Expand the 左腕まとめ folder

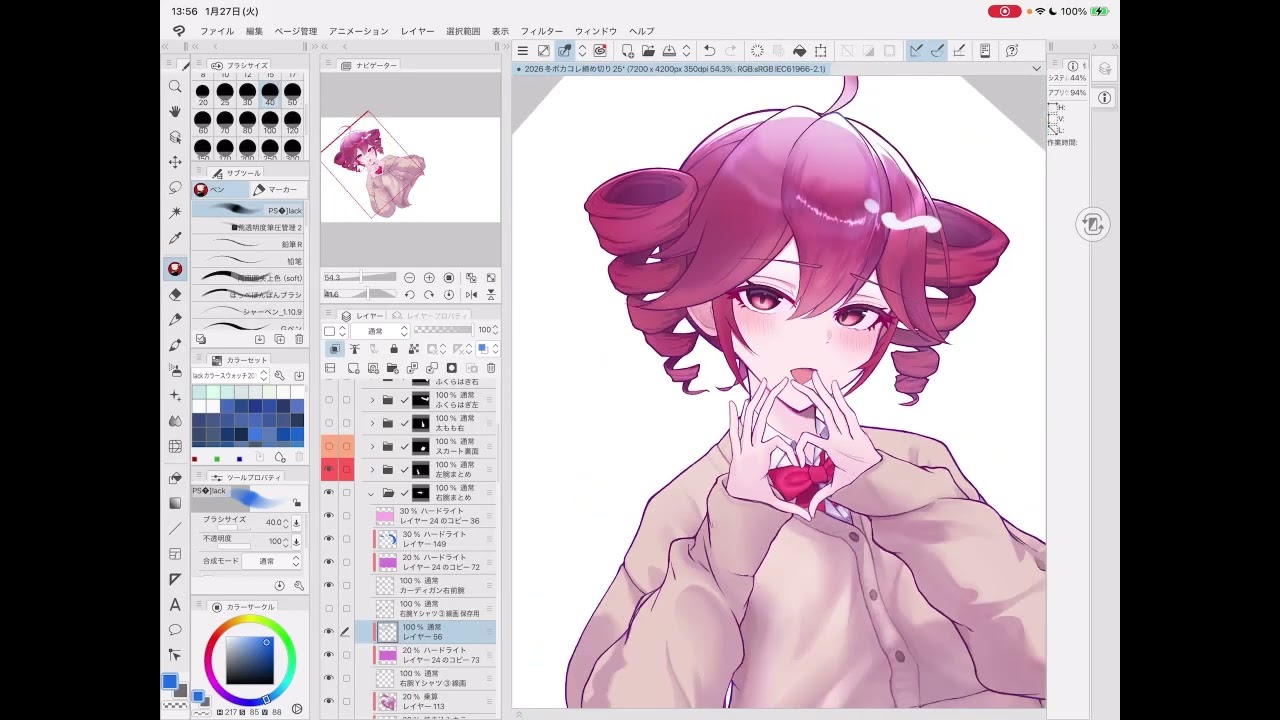(372, 469)
